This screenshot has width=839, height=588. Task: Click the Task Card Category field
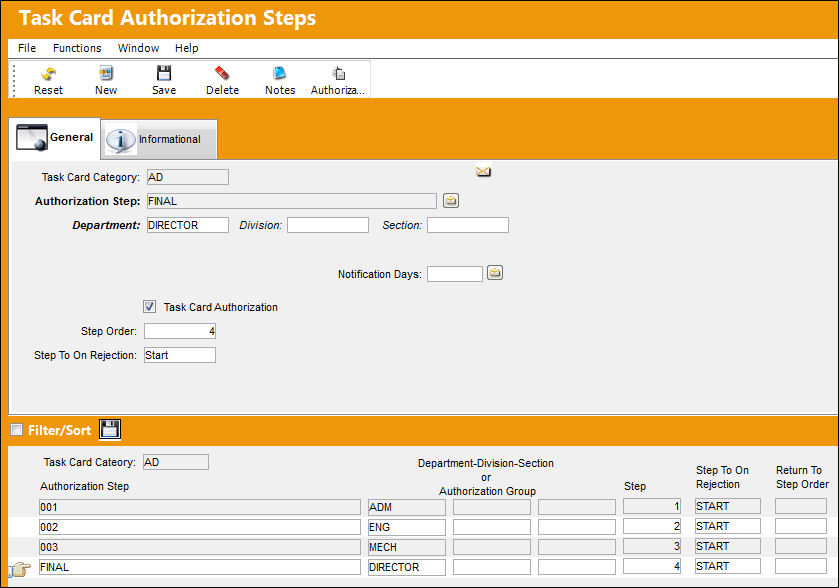tap(188, 177)
